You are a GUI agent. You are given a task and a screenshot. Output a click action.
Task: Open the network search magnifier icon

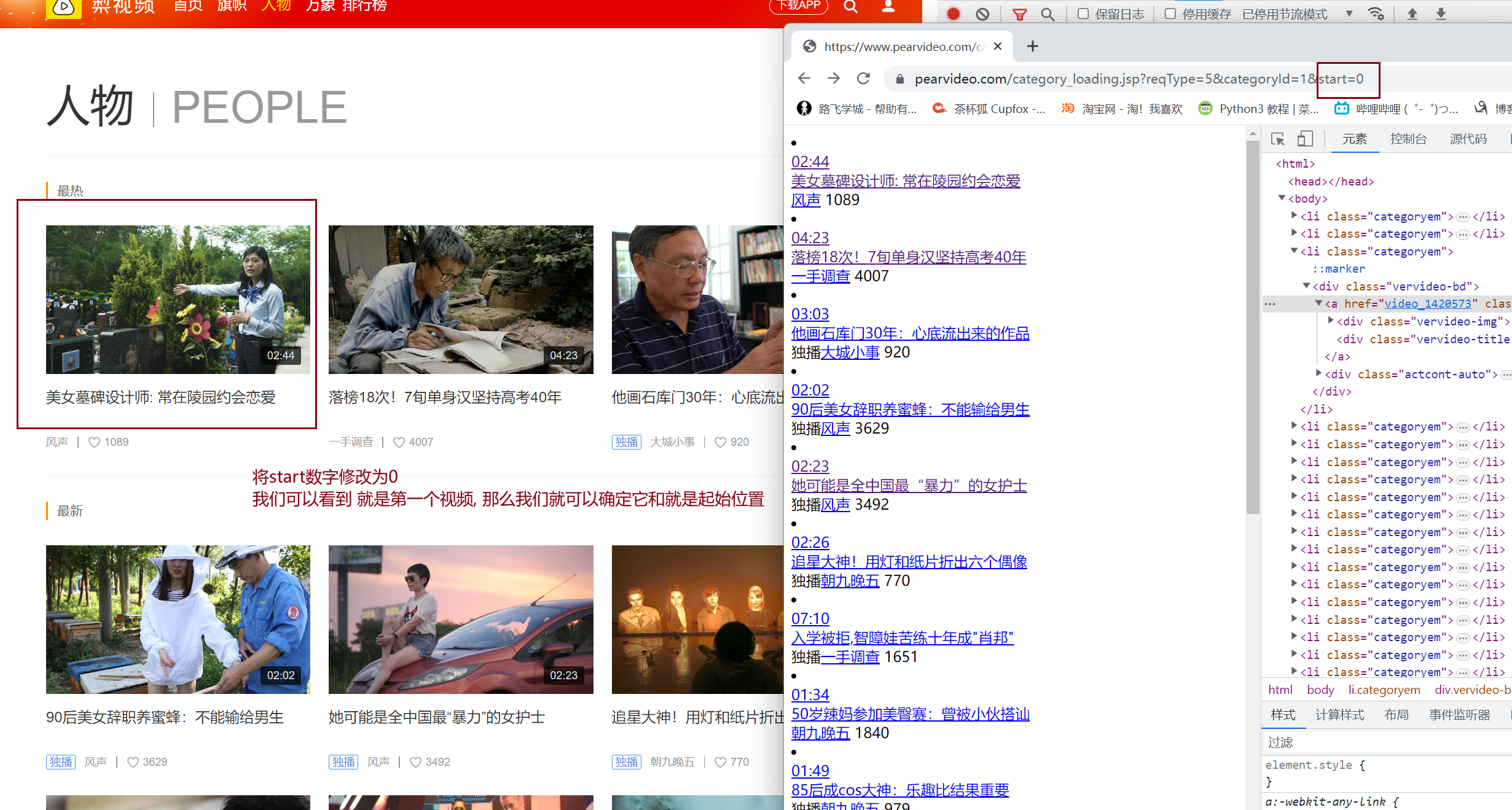pyautogui.click(x=1048, y=14)
